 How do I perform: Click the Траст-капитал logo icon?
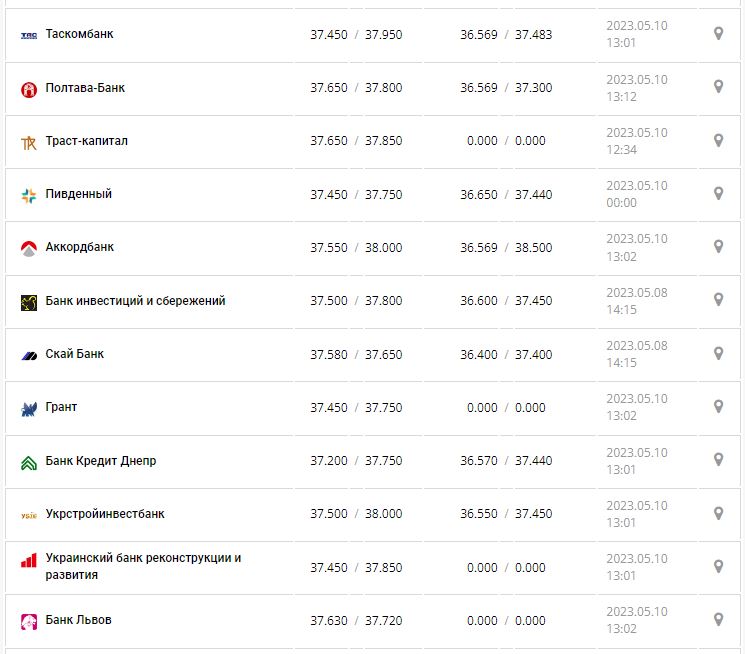click(28, 142)
